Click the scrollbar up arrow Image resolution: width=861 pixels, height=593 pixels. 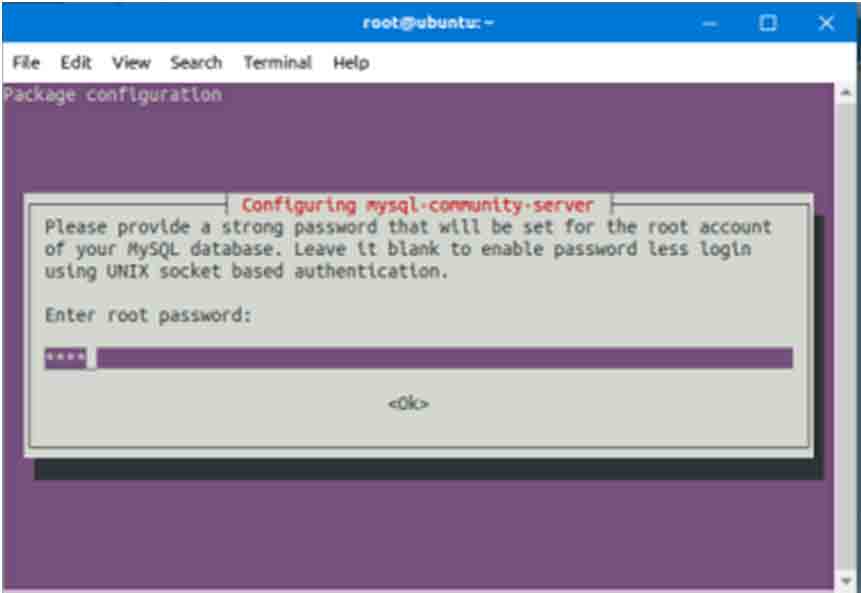pos(846,93)
